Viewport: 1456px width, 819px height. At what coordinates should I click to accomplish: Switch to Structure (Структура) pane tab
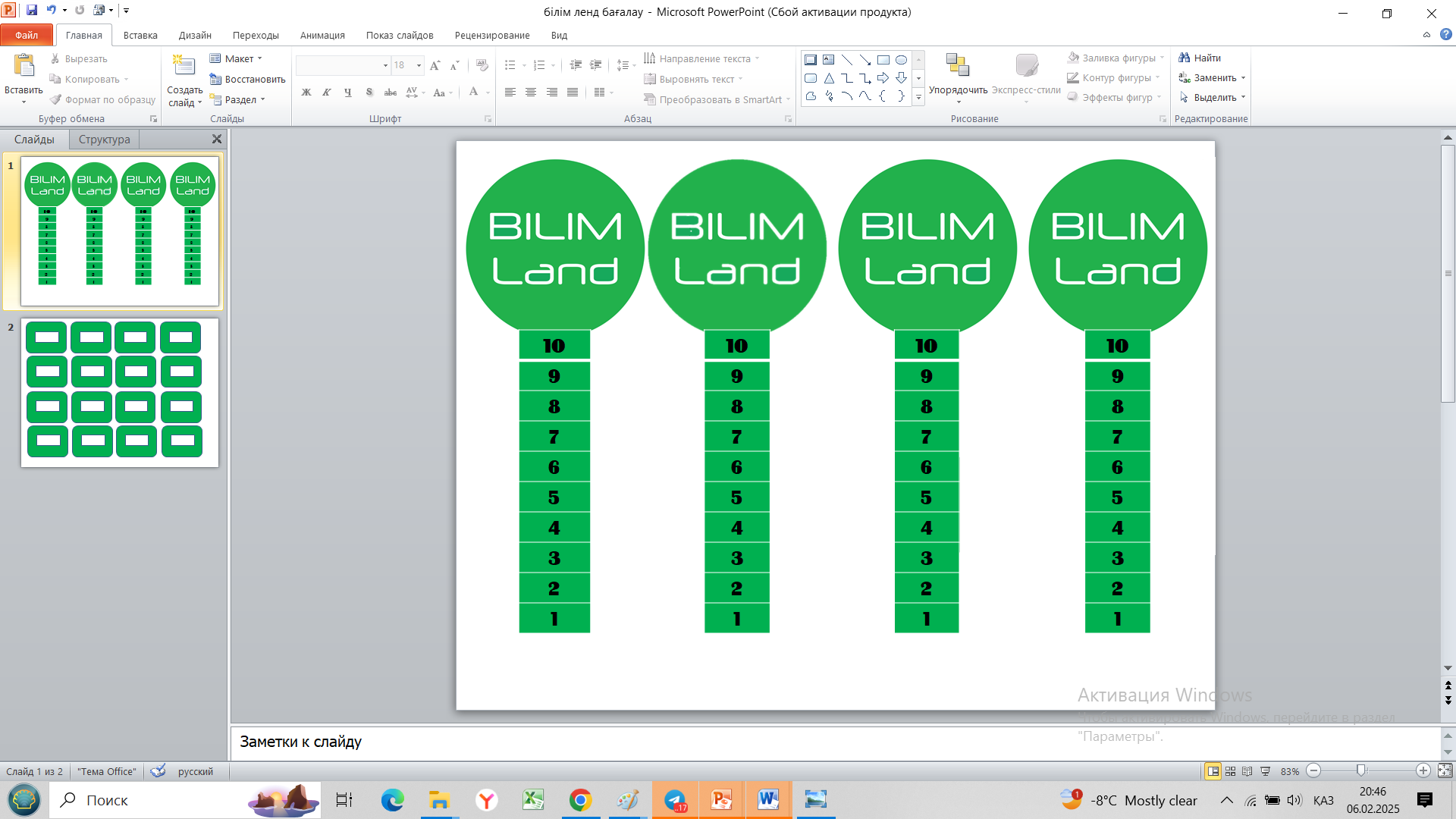pos(104,140)
